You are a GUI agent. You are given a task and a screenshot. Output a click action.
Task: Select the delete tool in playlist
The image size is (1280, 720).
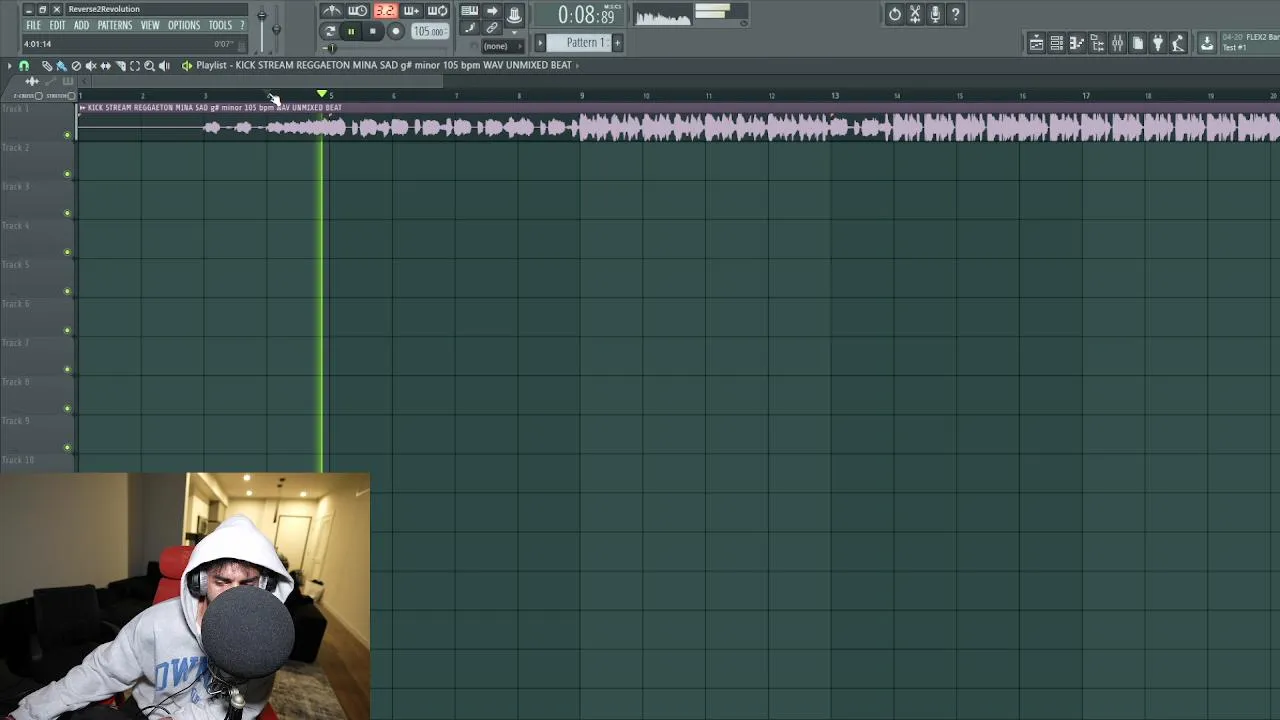pyautogui.click(x=76, y=65)
